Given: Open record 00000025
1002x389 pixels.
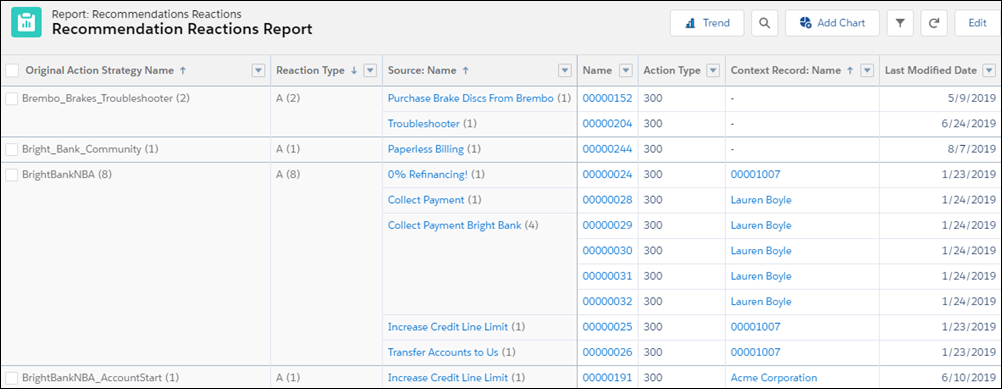Looking at the screenshot, I should [607, 327].
